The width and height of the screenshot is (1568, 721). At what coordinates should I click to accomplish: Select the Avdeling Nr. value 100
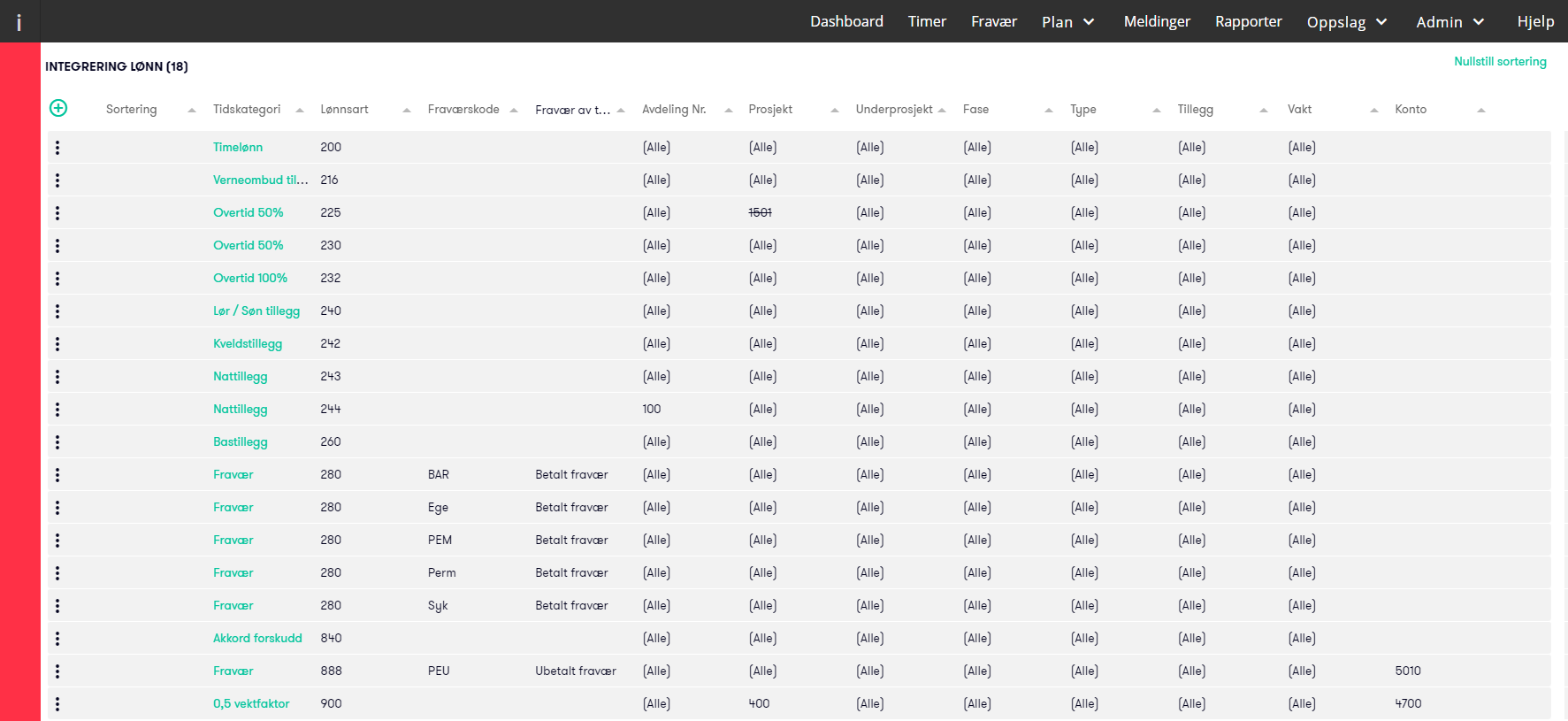tap(652, 410)
